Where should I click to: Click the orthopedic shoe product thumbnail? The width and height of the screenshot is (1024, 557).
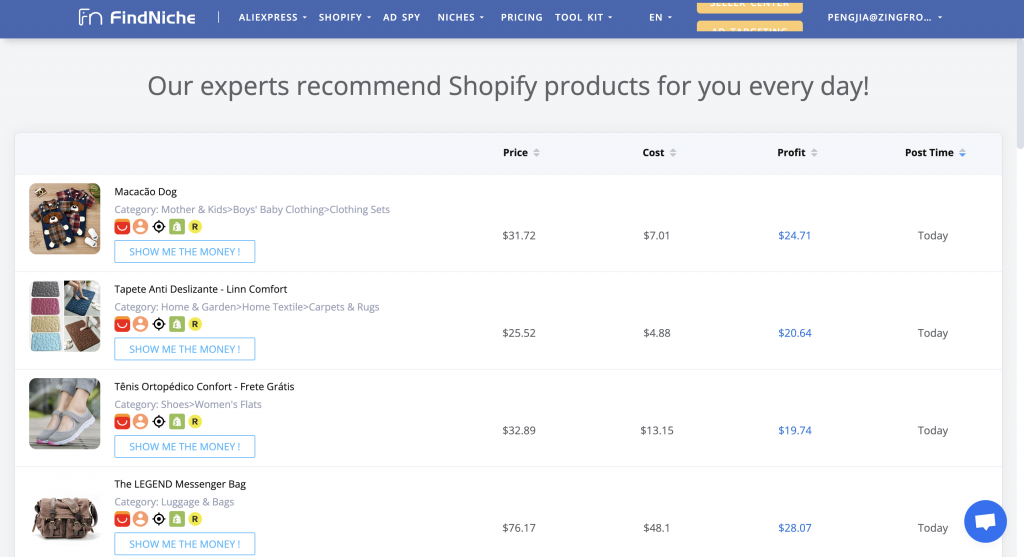point(65,413)
